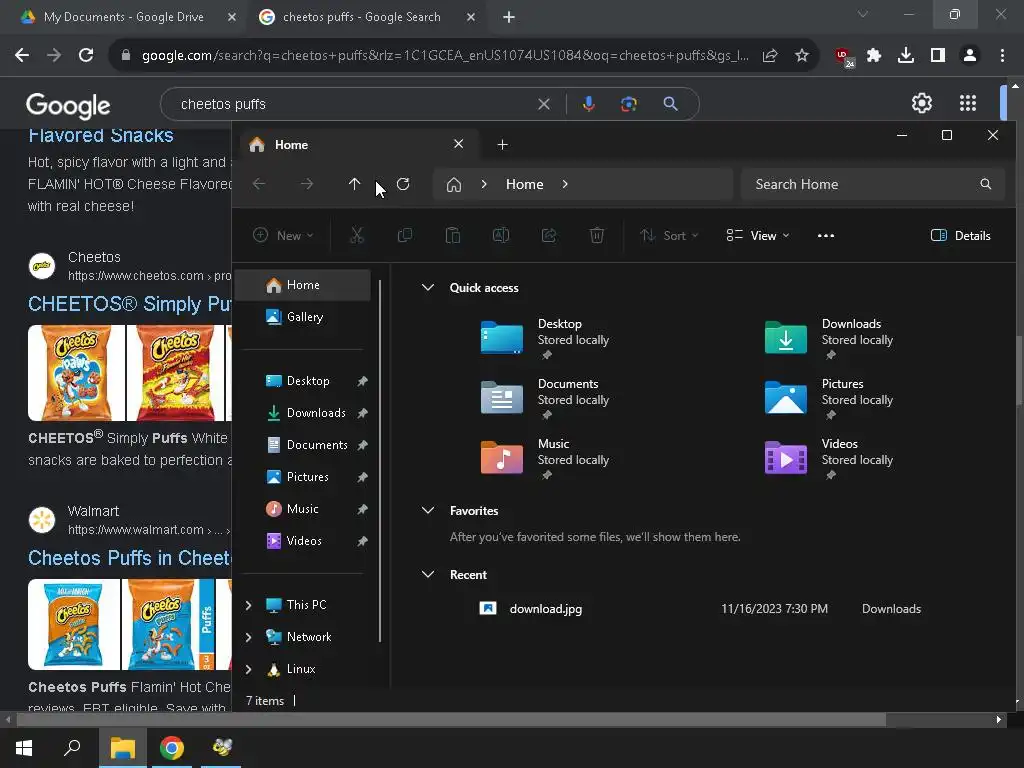Click the Refresh icon in File Explorer
1024x768 pixels.
(x=403, y=184)
